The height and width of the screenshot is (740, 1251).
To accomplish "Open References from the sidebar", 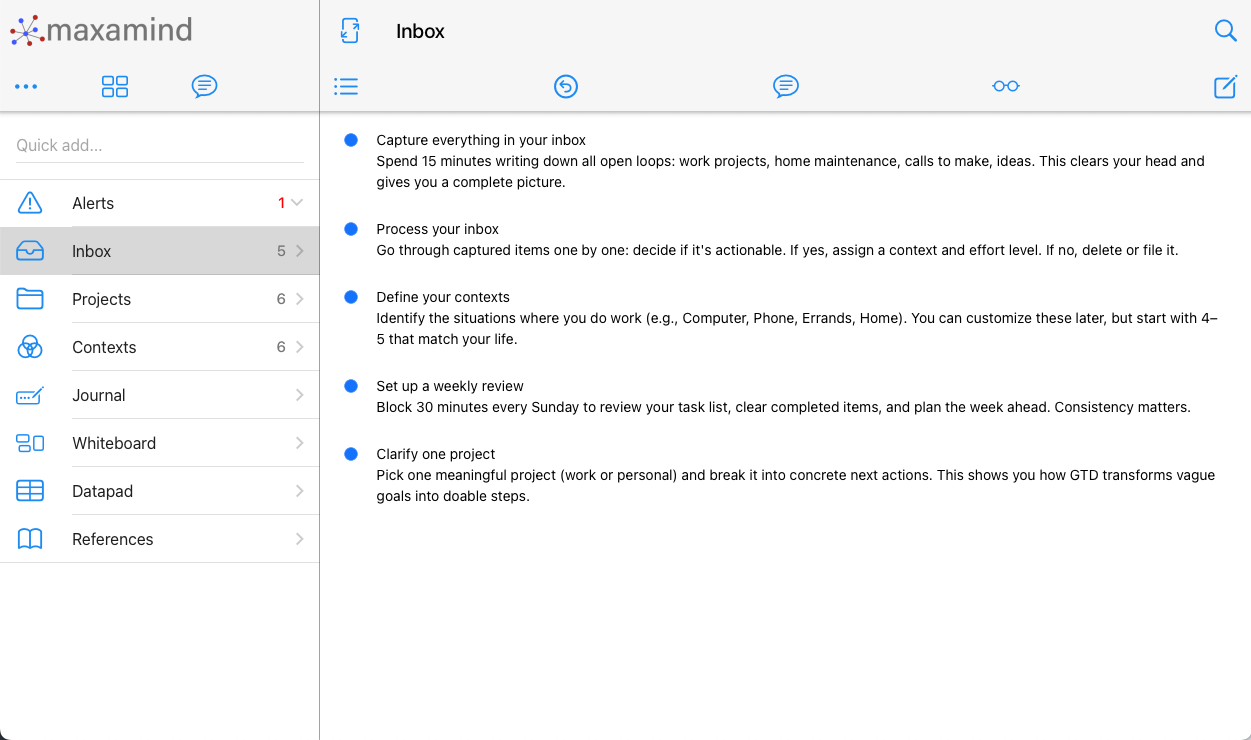I will (112, 539).
